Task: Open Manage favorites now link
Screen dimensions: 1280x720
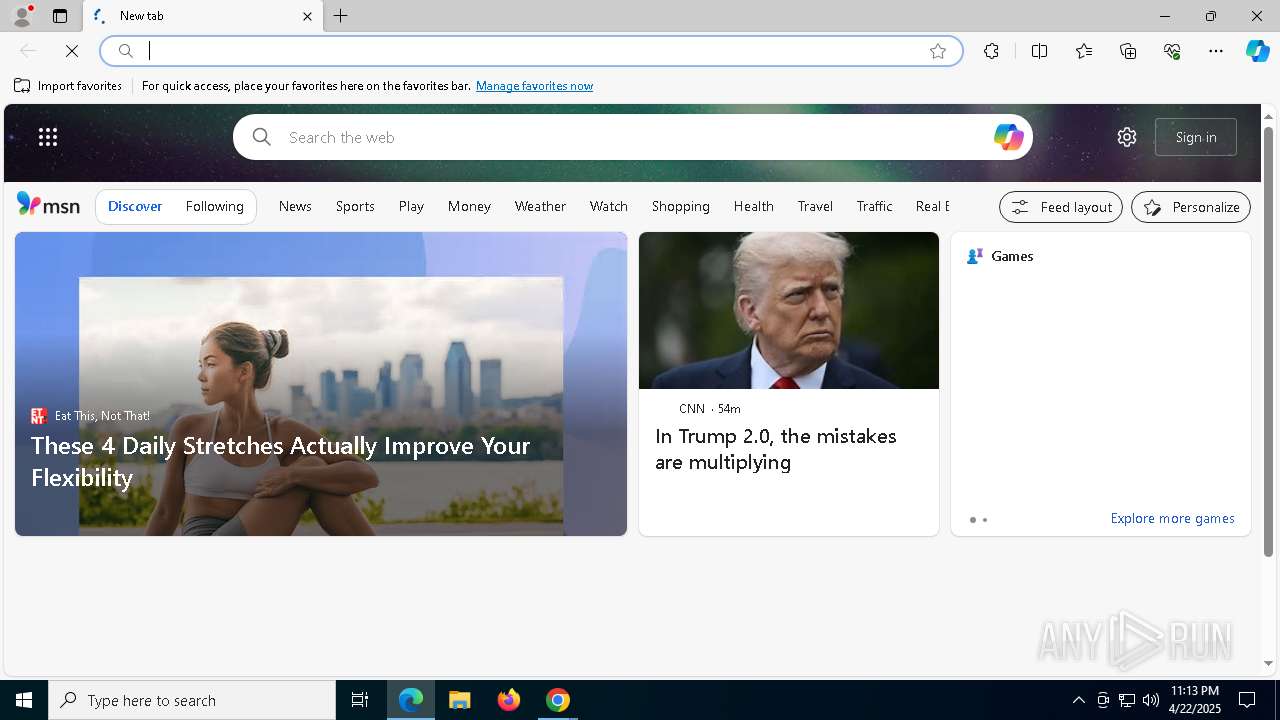Action: click(534, 86)
